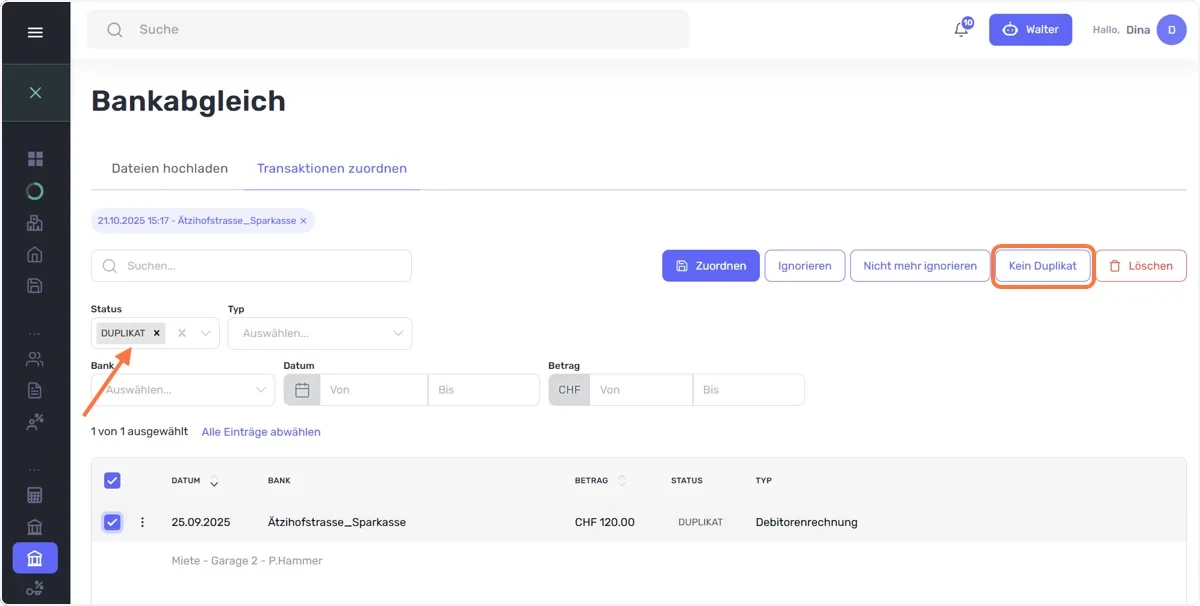This screenshot has height=606, width=1200.
Task: Click the Datum Von input field
Action: coord(373,390)
